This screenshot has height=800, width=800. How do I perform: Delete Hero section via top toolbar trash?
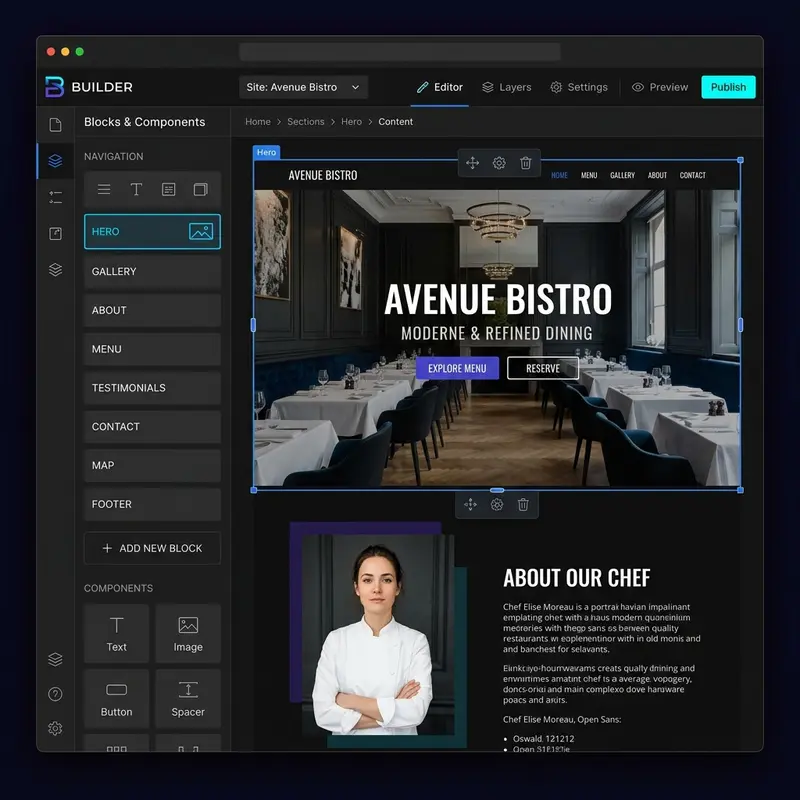(x=526, y=163)
